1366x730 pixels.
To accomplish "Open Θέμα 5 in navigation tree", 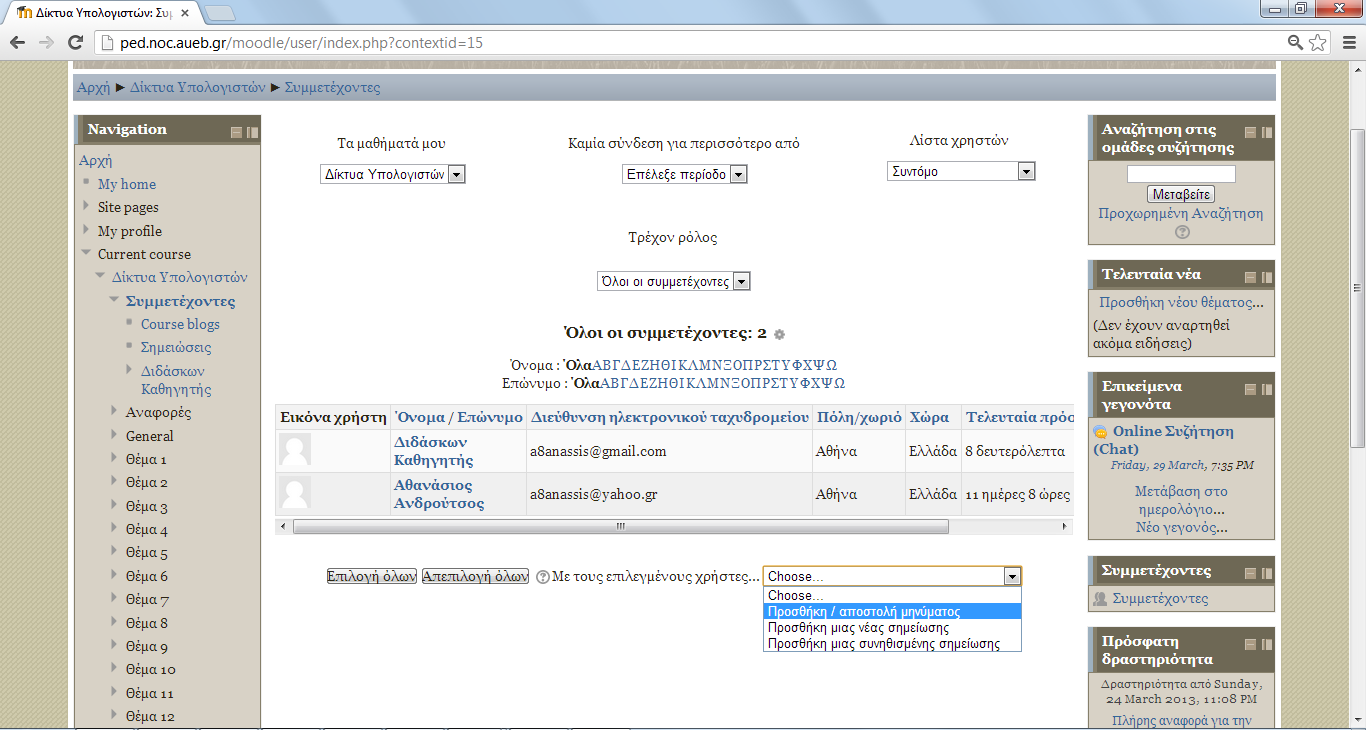I will 147,553.
